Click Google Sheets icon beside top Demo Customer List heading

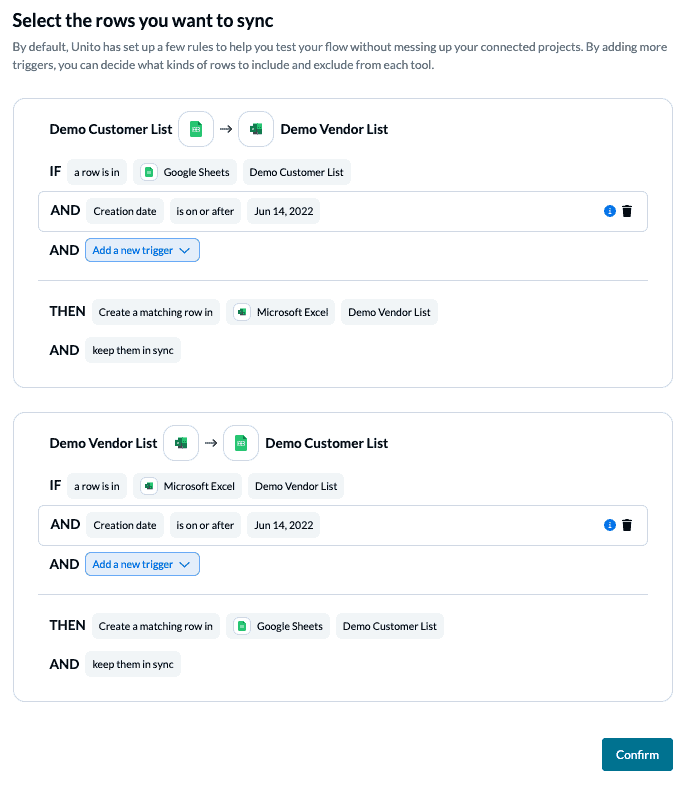[196, 129]
